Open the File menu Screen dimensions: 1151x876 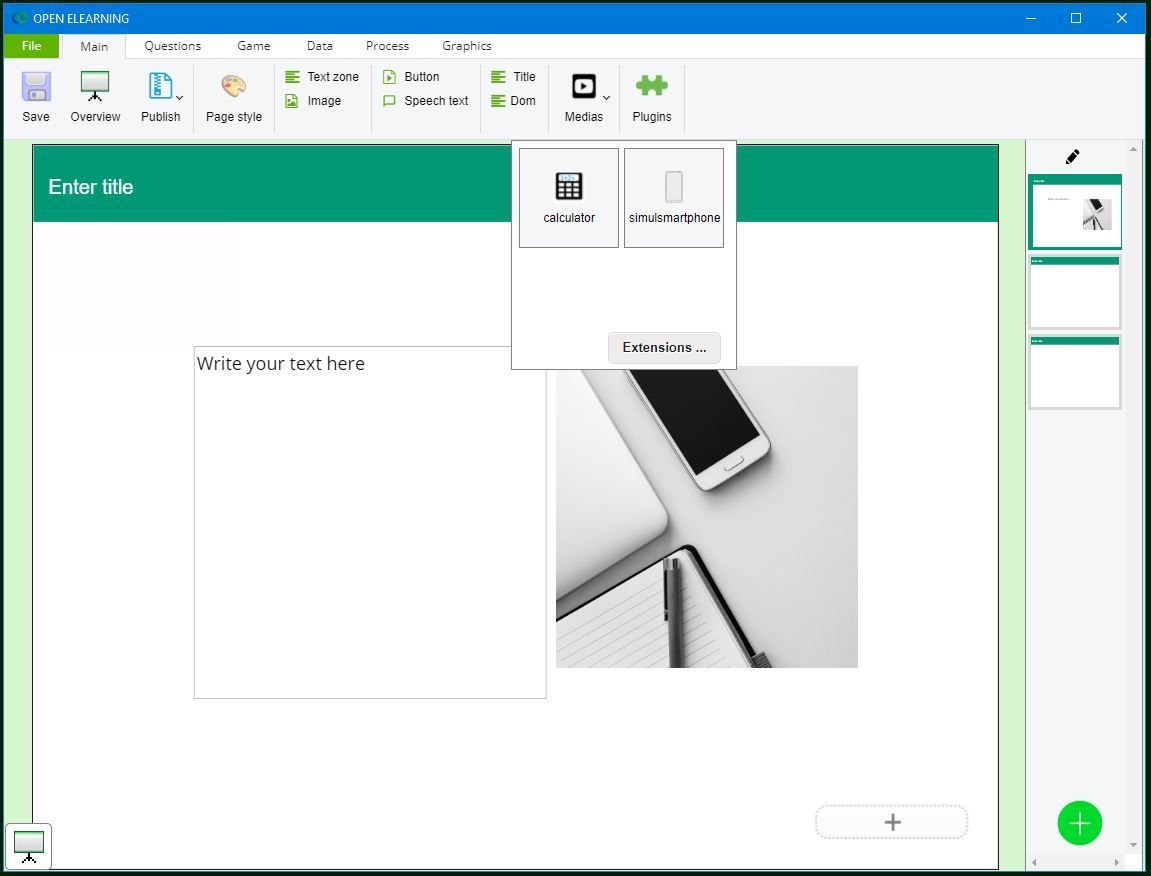pyautogui.click(x=31, y=46)
